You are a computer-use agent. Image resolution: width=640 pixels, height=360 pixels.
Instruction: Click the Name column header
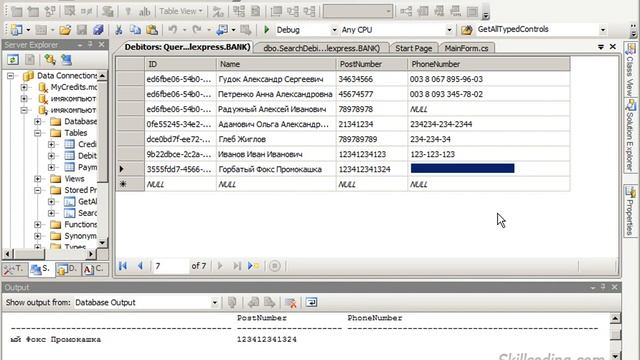point(276,64)
